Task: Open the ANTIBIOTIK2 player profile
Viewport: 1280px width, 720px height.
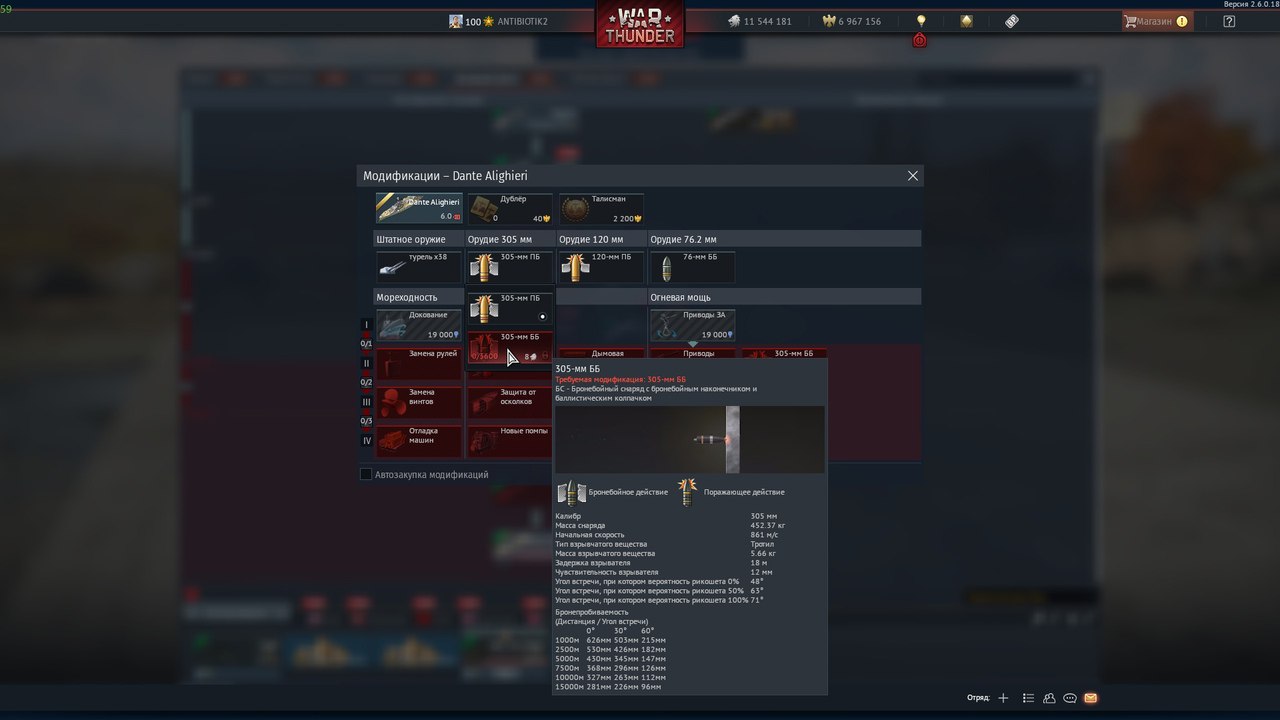Action: point(499,21)
